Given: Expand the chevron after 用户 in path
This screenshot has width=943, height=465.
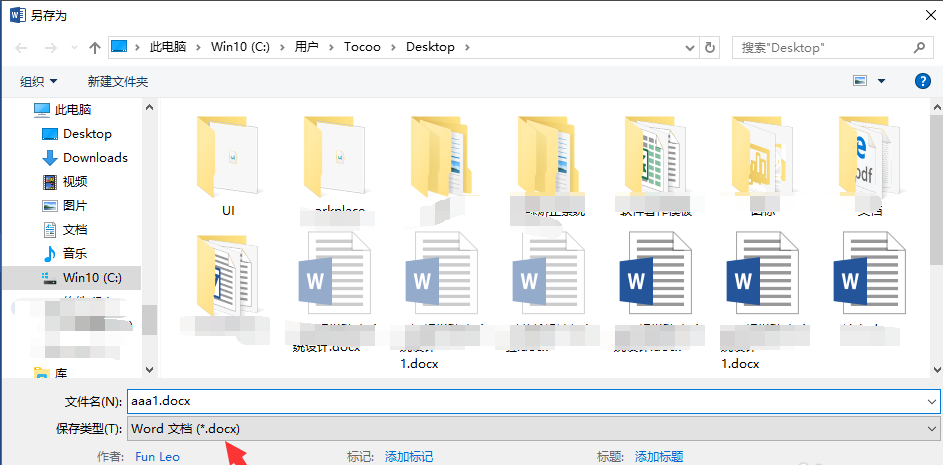Looking at the screenshot, I should coord(331,47).
